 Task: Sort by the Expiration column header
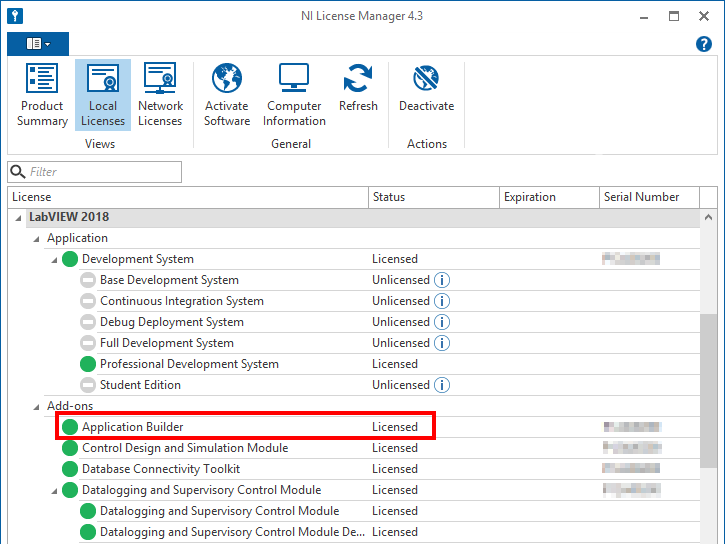click(x=549, y=197)
